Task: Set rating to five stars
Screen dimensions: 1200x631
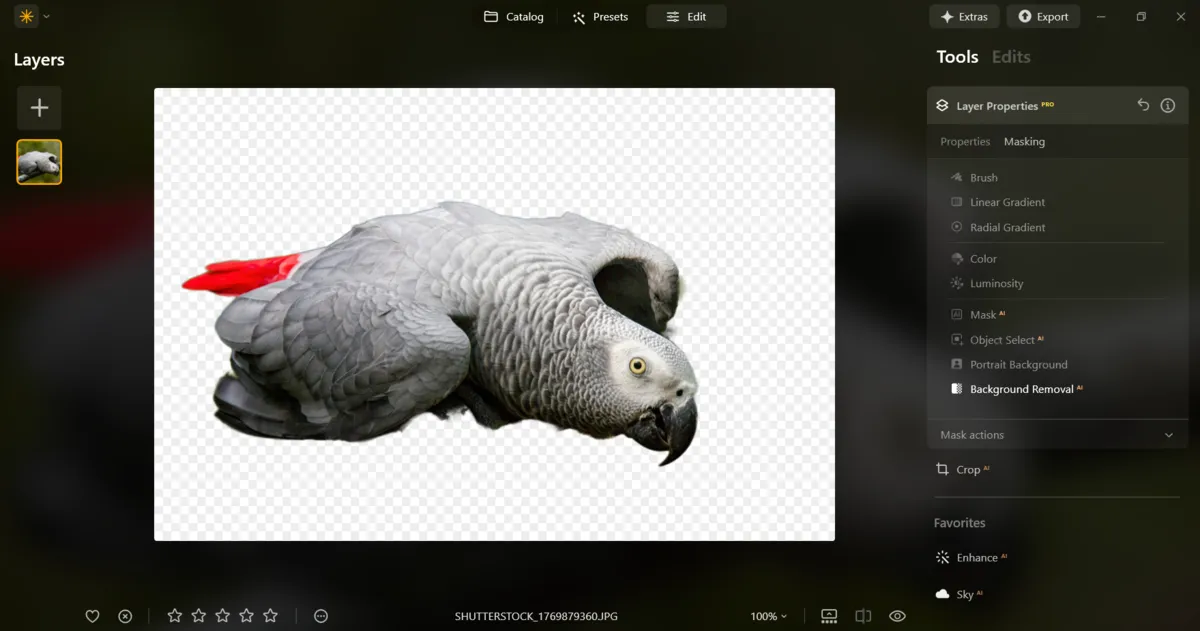Action: click(x=270, y=616)
